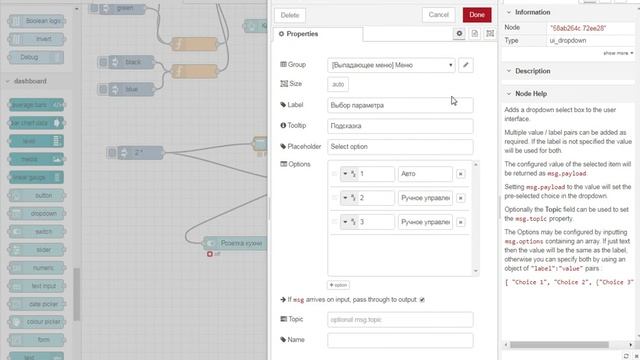Toggle pass through msg to output checkbox

pyautogui.click(x=422, y=300)
